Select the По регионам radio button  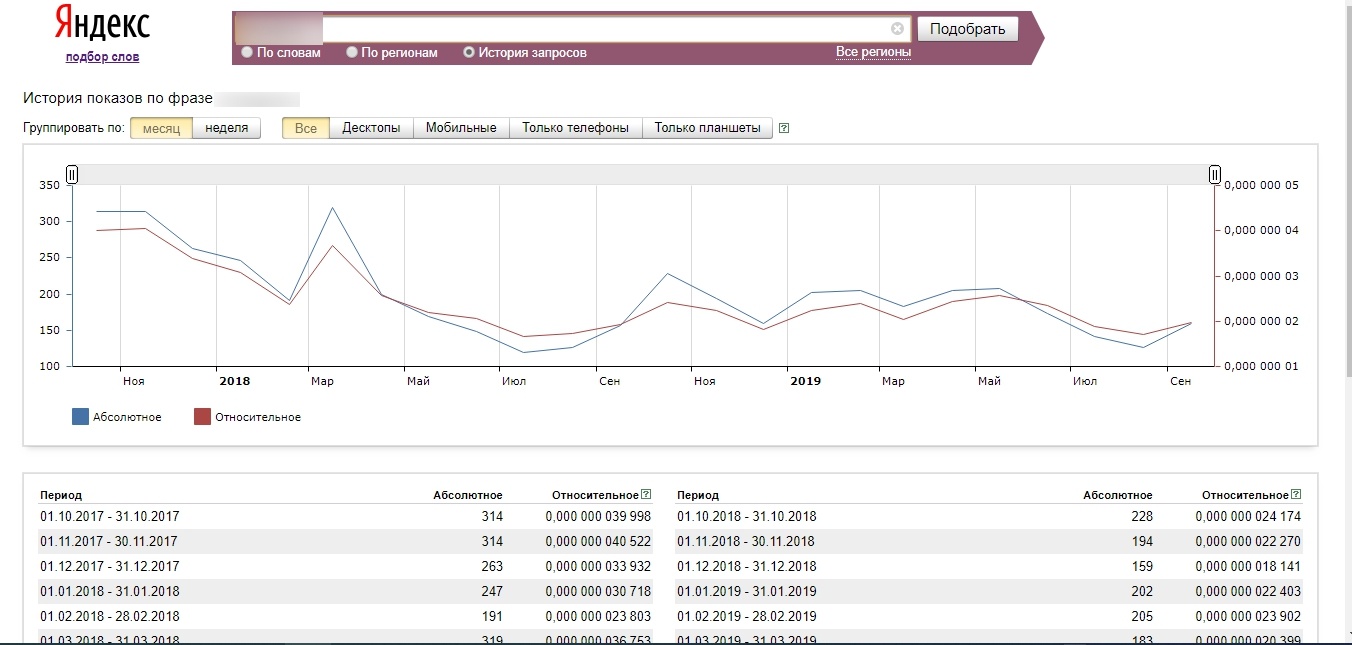[x=352, y=52]
